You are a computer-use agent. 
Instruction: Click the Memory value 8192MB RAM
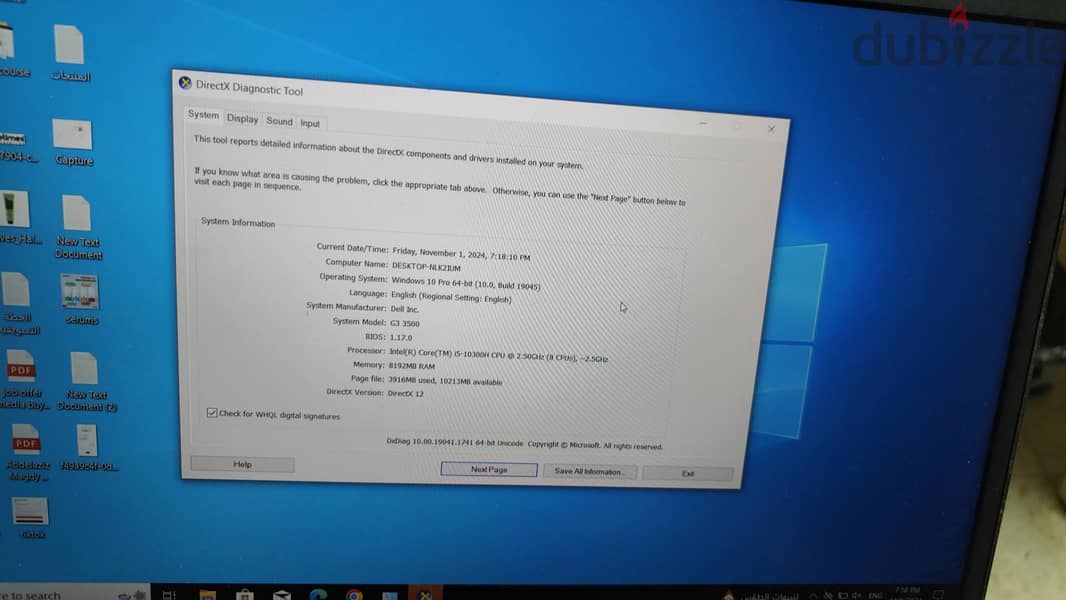[411, 366]
